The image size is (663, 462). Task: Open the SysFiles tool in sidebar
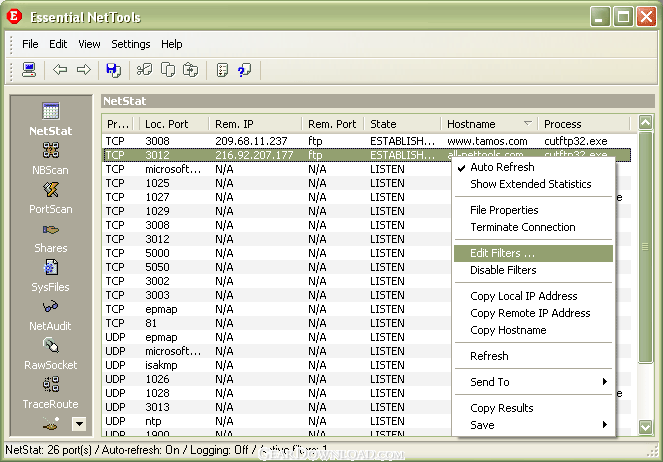pyautogui.click(x=51, y=276)
